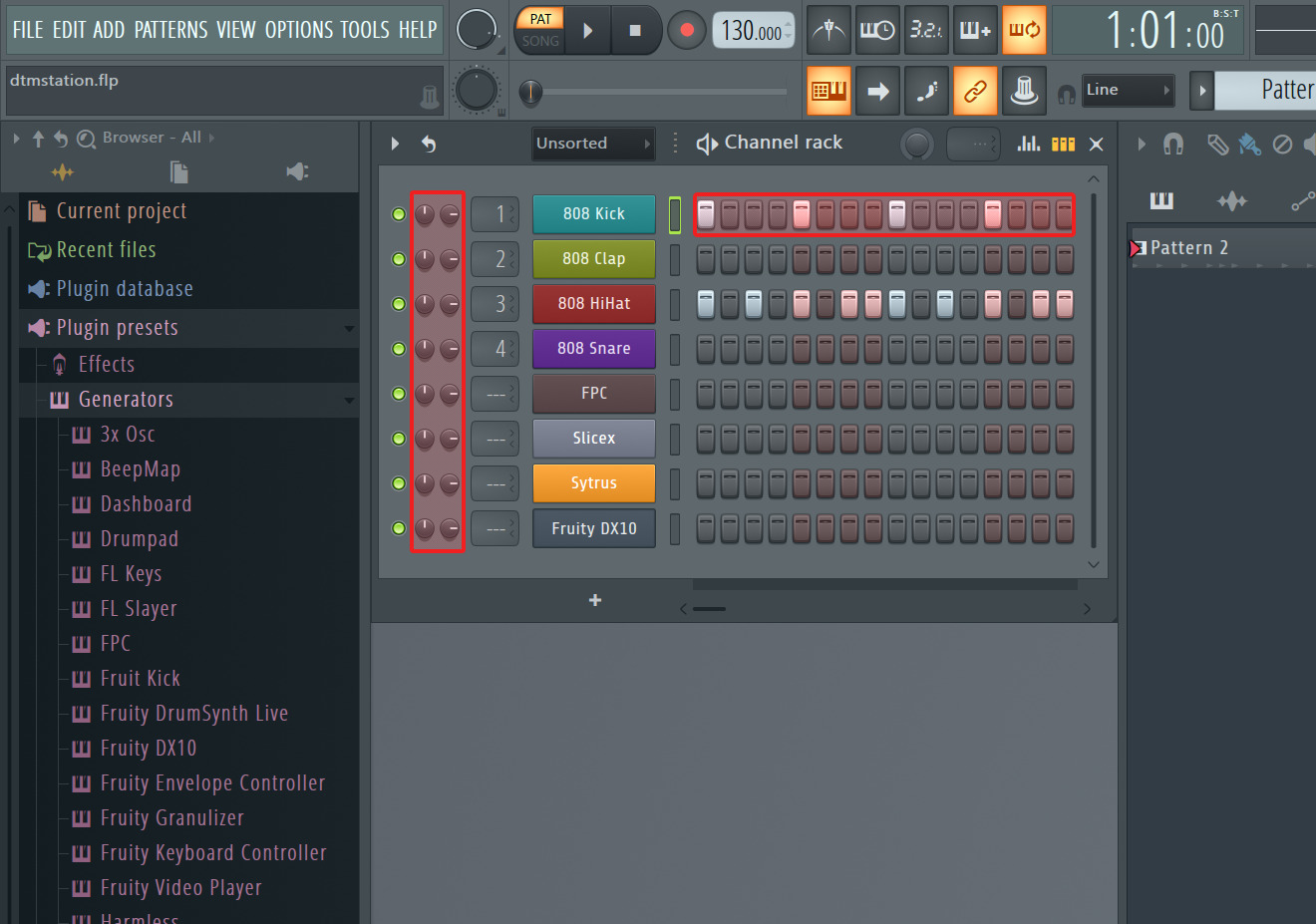The height and width of the screenshot is (924, 1316).
Task: Click the auto scrolling arrow icon
Action: point(877,92)
